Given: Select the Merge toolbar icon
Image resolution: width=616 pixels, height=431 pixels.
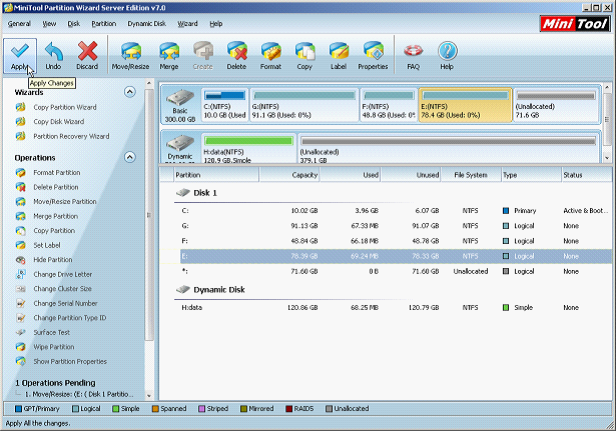Looking at the screenshot, I should pyautogui.click(x=169, y=55).
